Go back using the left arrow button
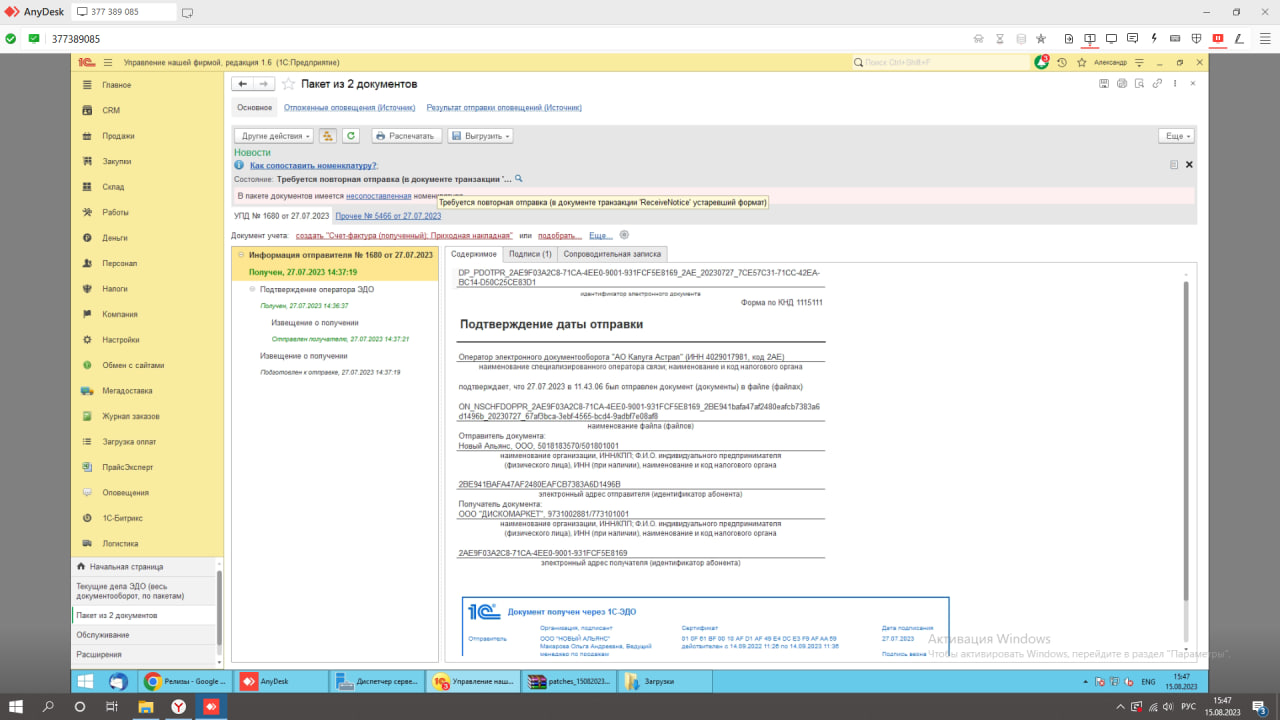Screen dimensions: 1280x720 pos(242,84)
